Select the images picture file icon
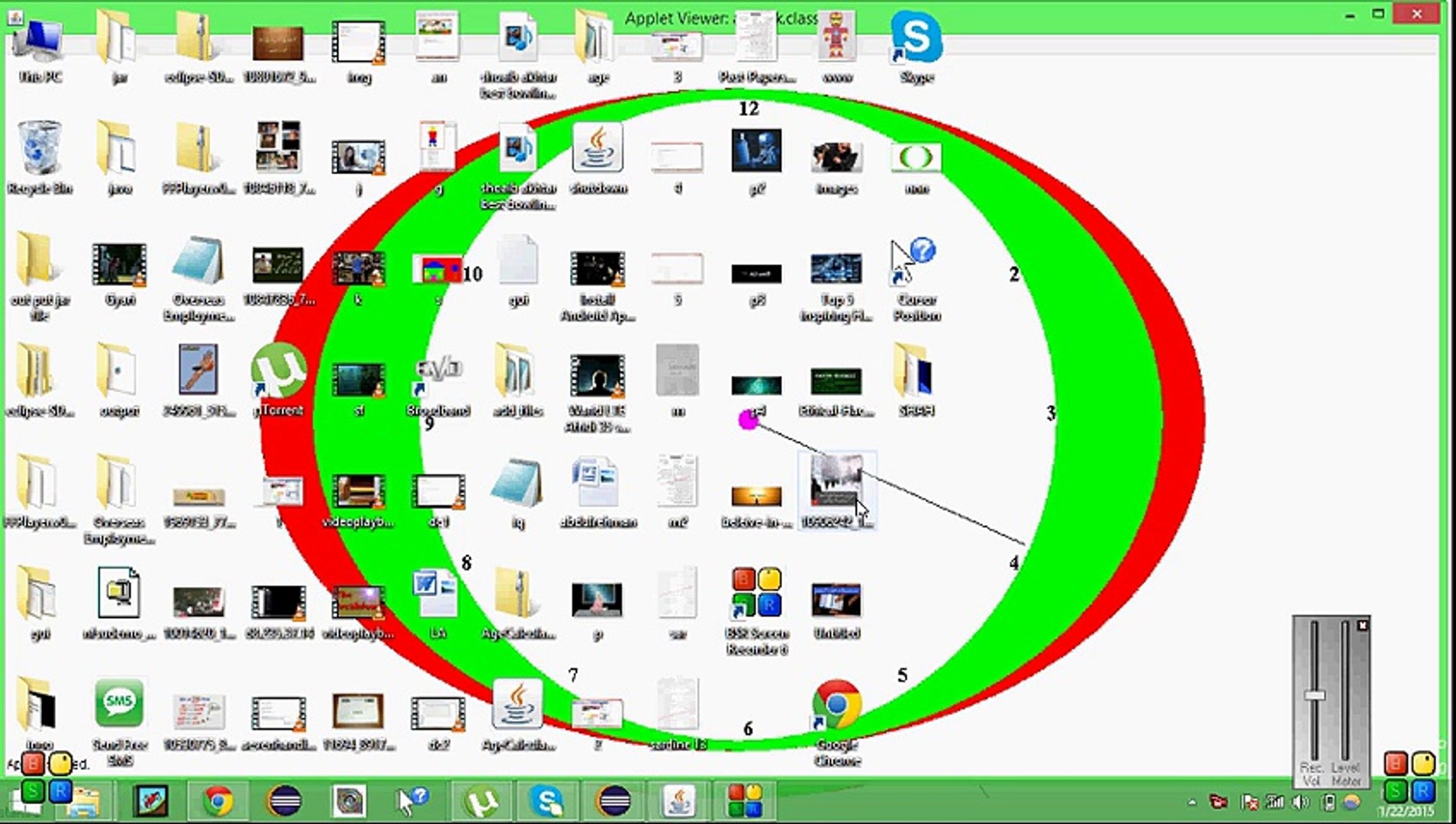 837,168
